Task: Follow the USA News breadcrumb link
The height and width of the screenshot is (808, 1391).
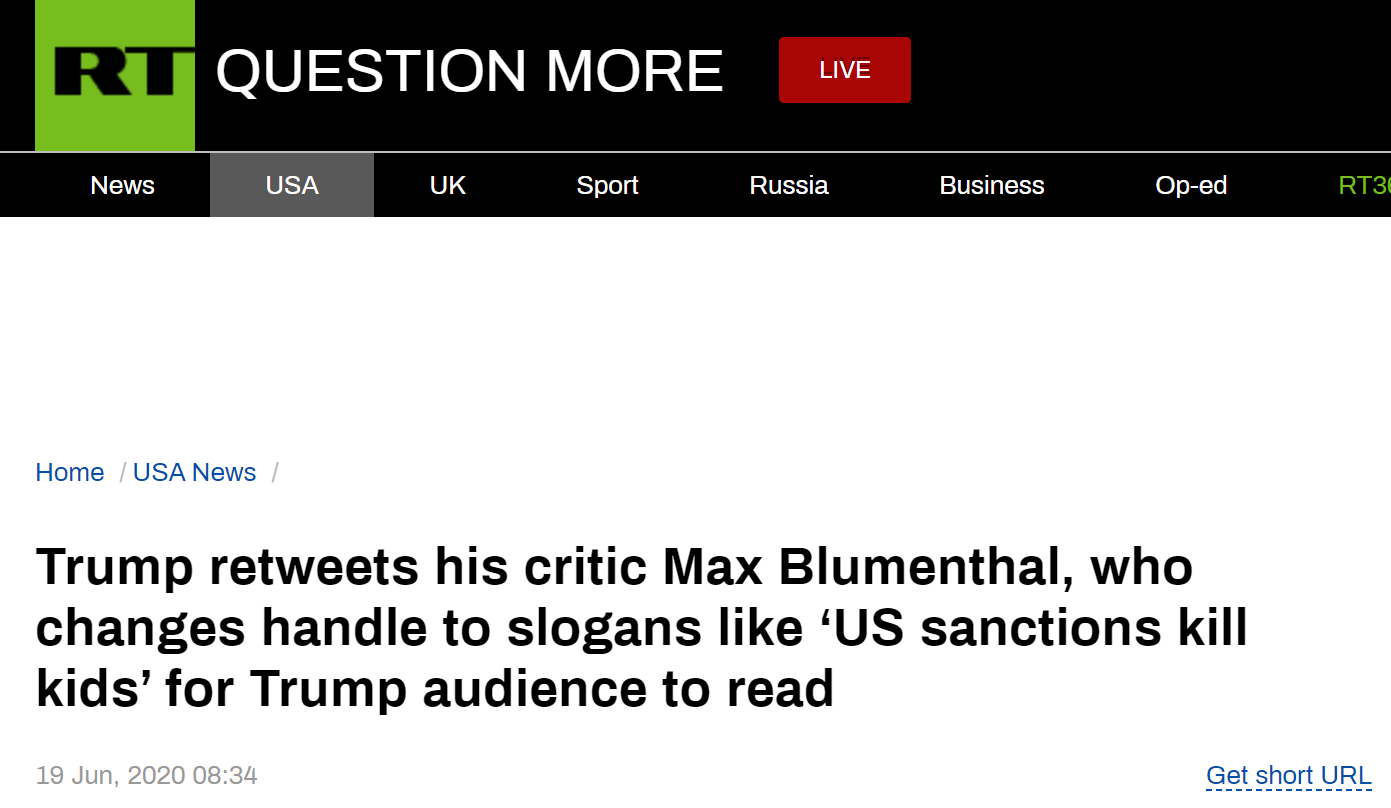Action: click(x=194, y=472)
